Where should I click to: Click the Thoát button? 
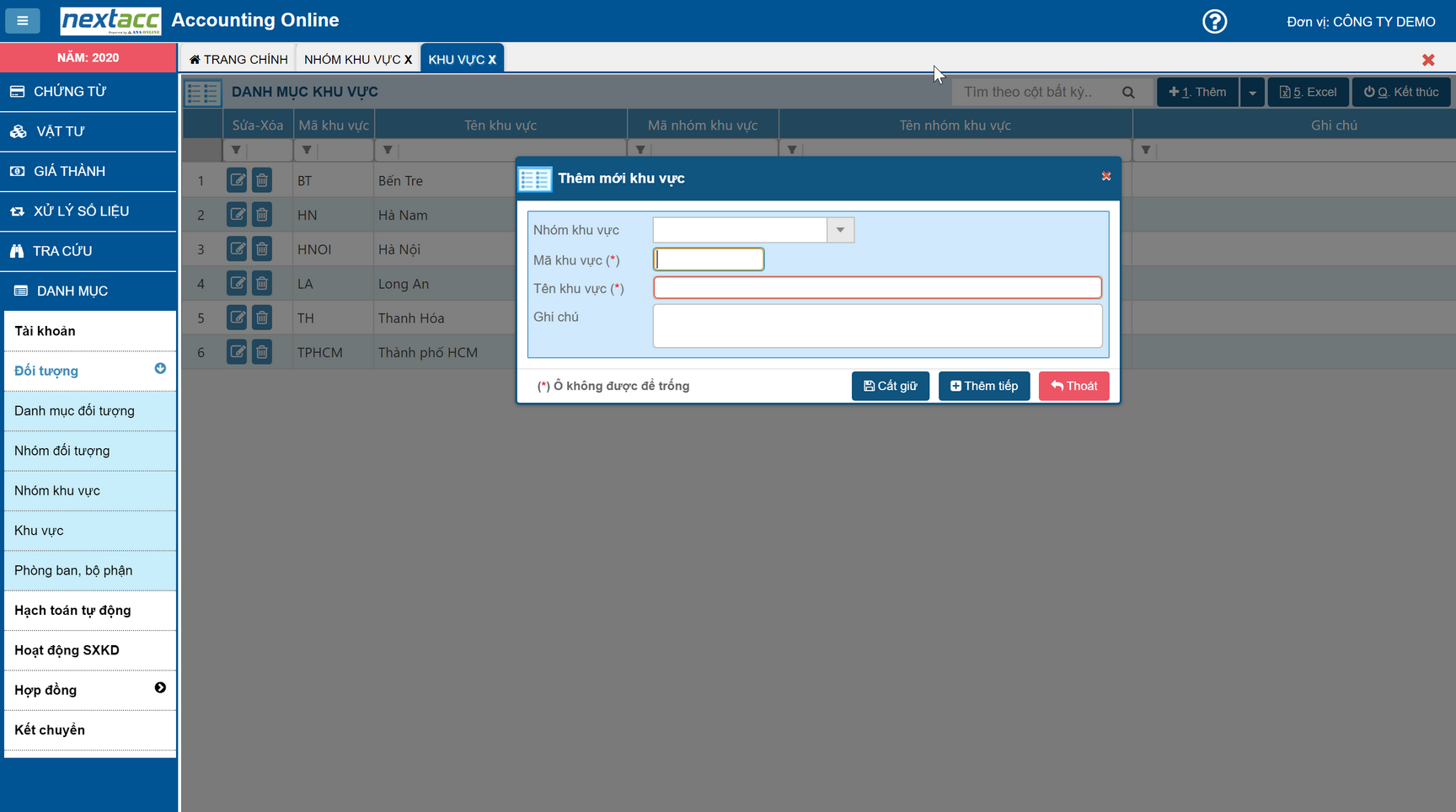point(1073,386)
